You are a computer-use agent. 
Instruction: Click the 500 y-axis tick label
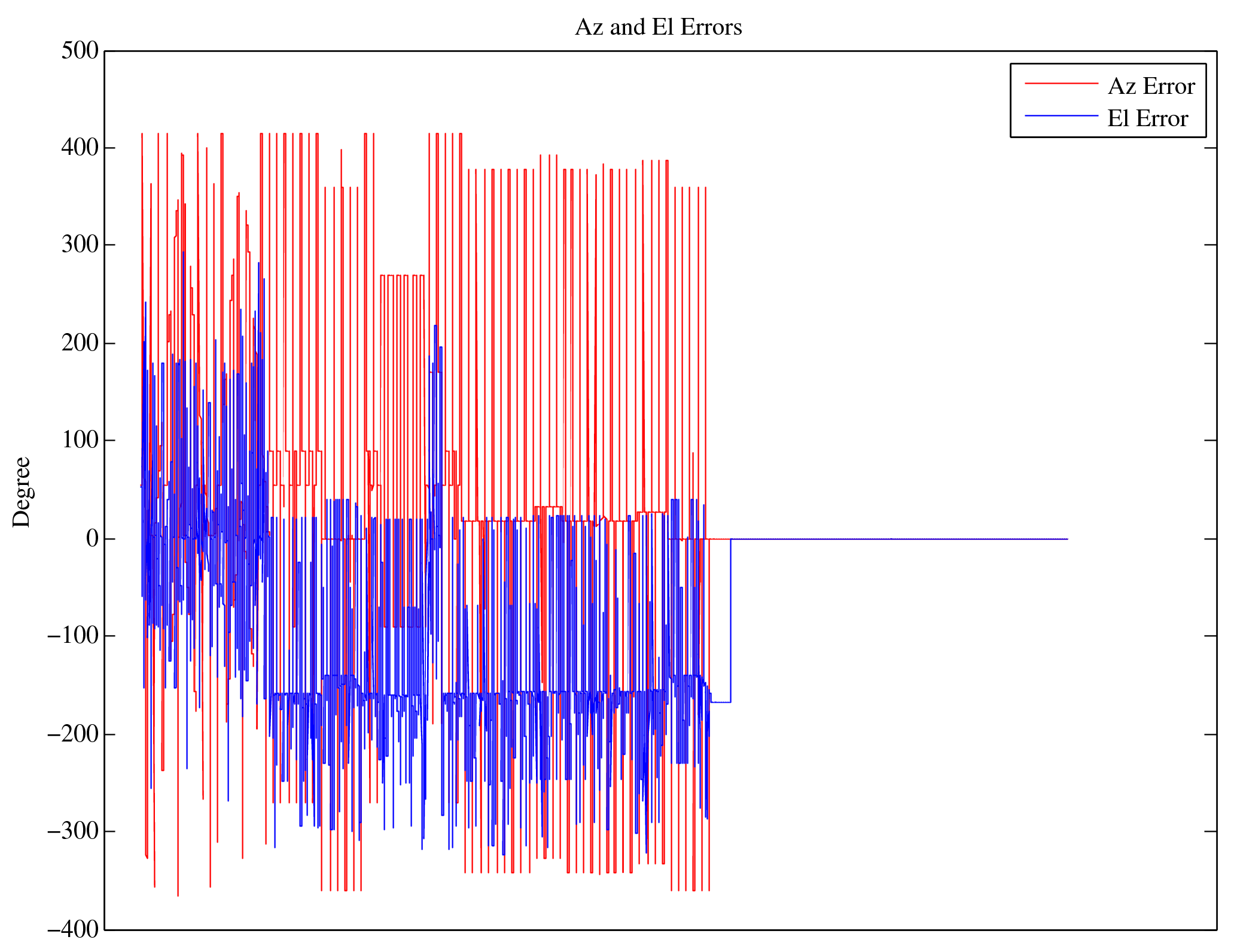(x=80, y=51)
